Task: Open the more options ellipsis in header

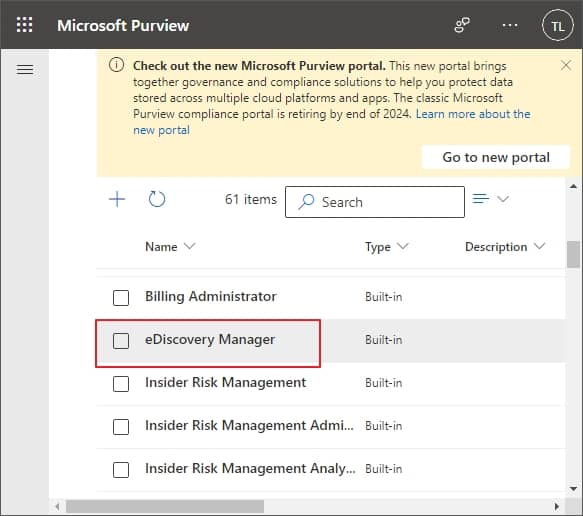Action: coord(510,25)
